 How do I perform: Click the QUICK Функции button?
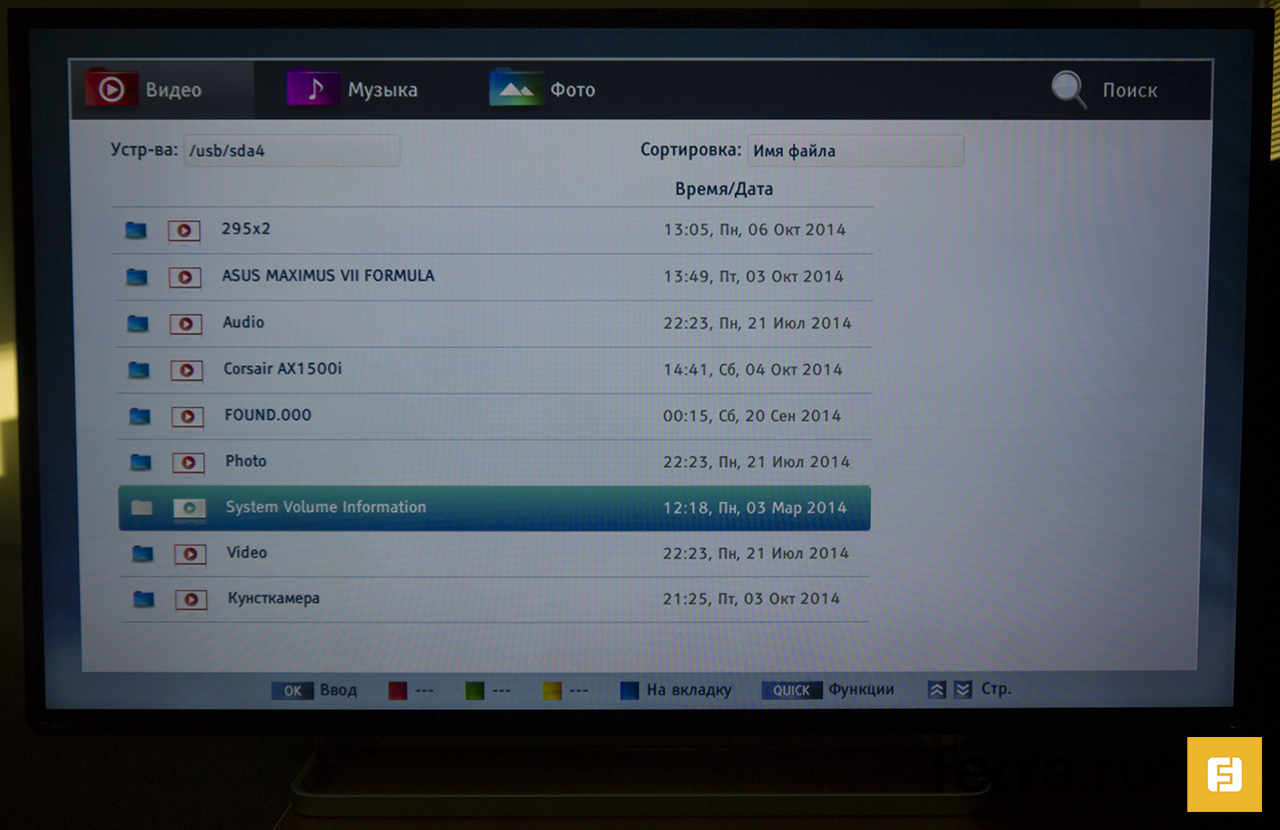click(x=828, y=690)
